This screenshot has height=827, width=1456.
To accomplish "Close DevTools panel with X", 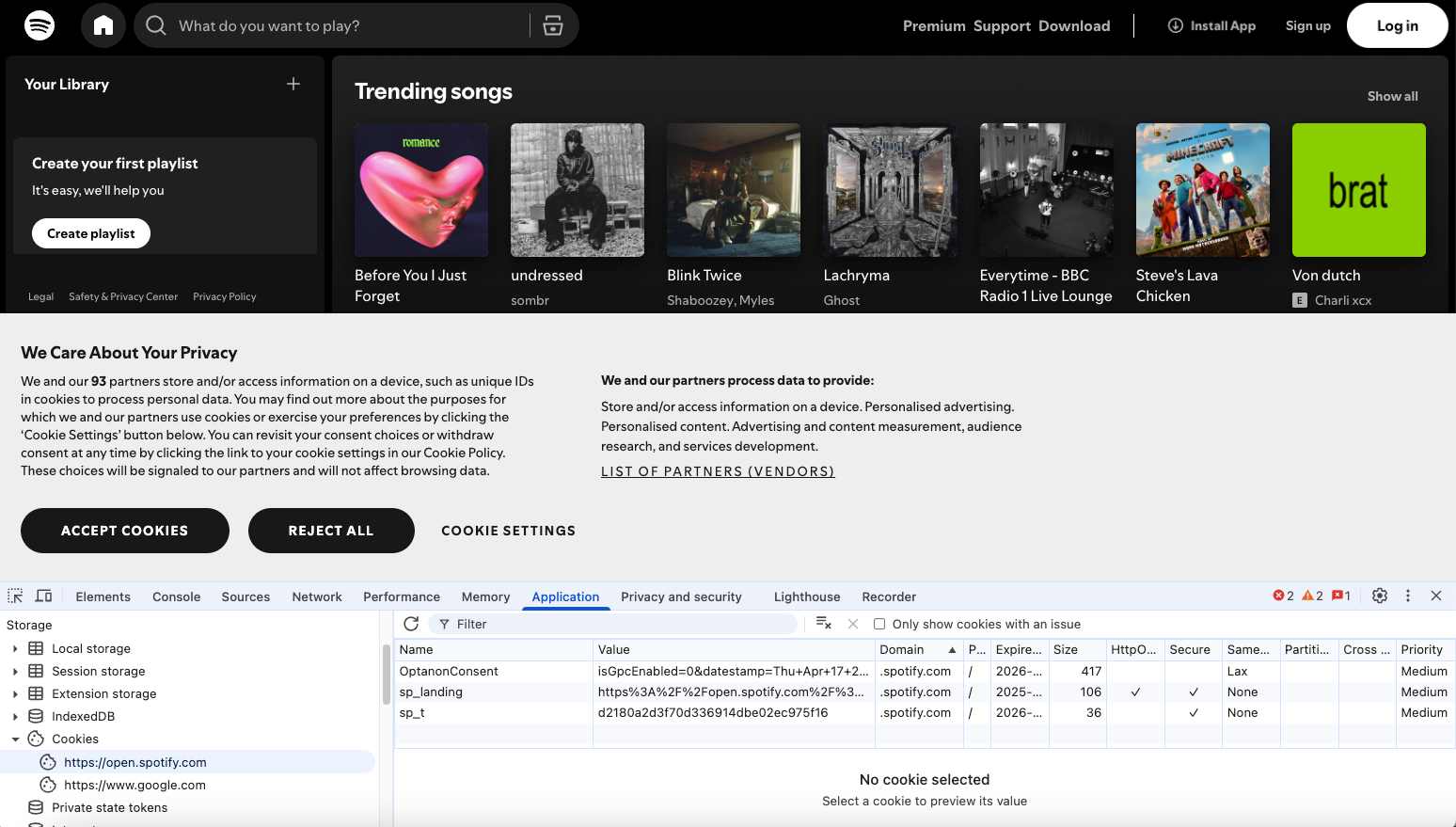I will tap(1436, 596).
